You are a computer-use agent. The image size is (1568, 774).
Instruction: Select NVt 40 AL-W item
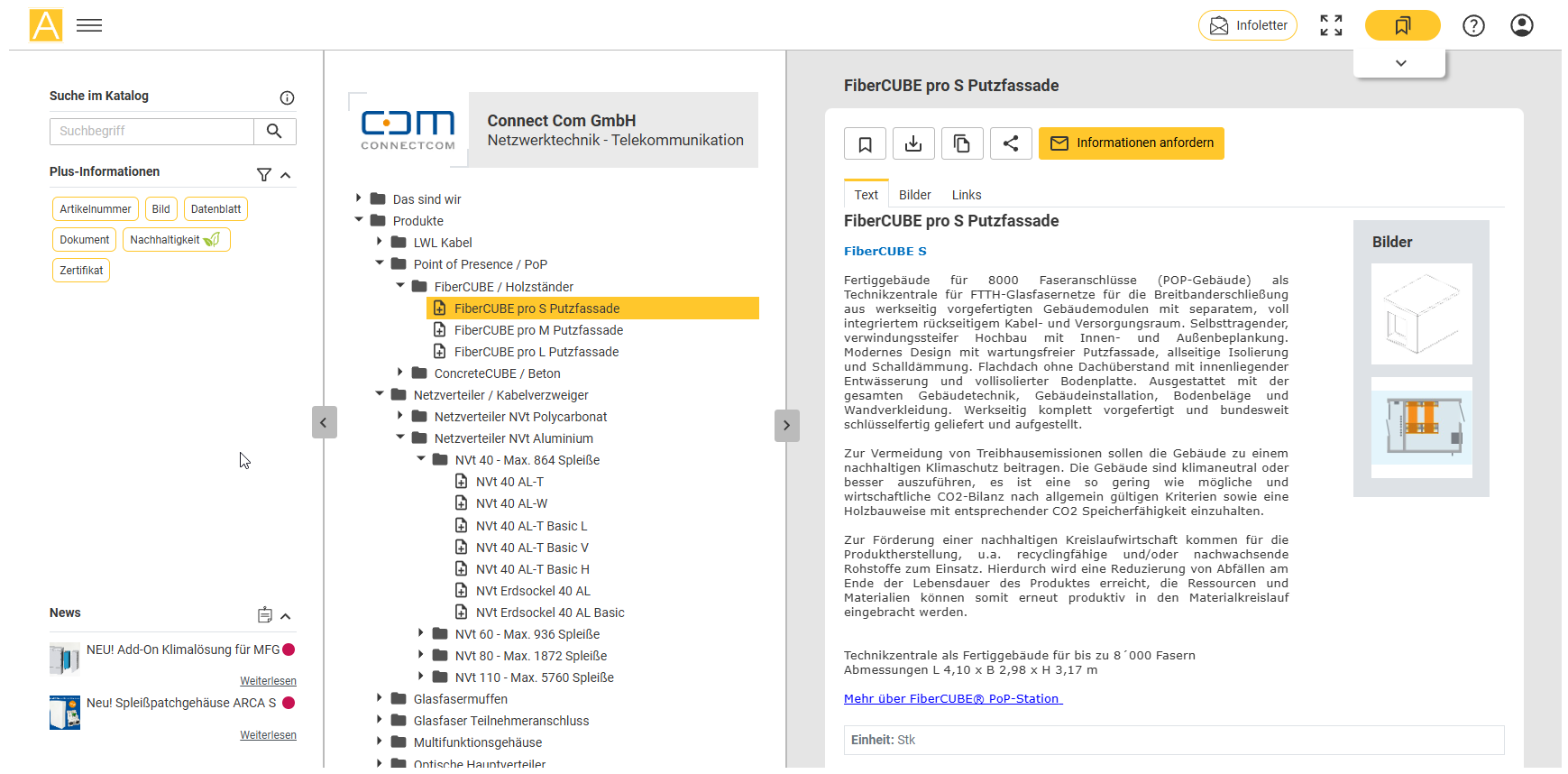511,503
